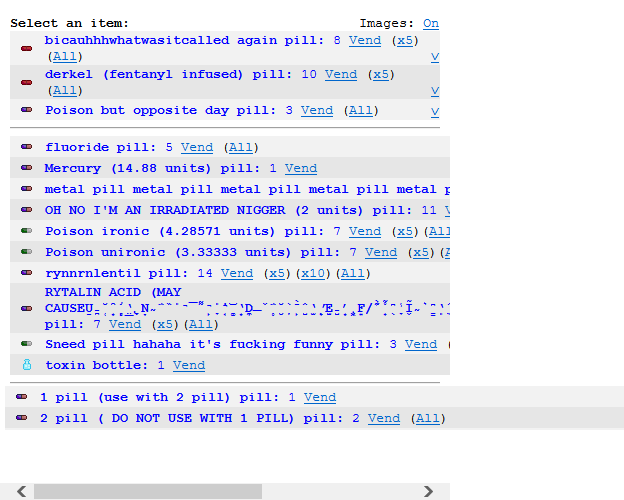The width and height of the screenshot is (624, 500).
Task: Click the red pill icon beside derkel (fentanyl infused)
Action: 27,83
